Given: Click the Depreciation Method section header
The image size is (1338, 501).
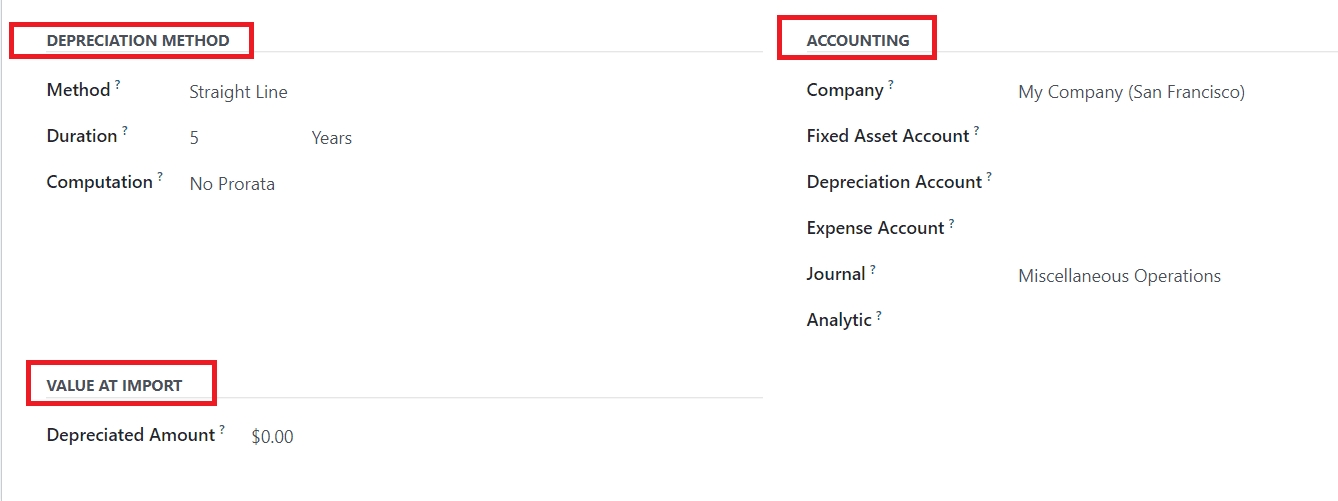Looking at the screenshot, I should [138, 41].
